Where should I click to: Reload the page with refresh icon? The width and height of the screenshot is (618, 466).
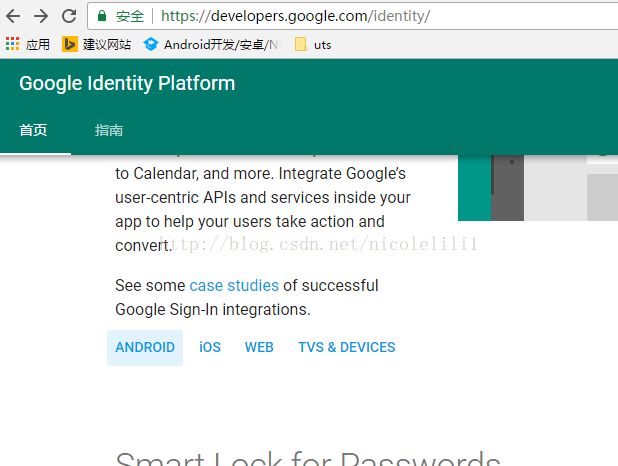pyautogui.click(x=69, y=16)
